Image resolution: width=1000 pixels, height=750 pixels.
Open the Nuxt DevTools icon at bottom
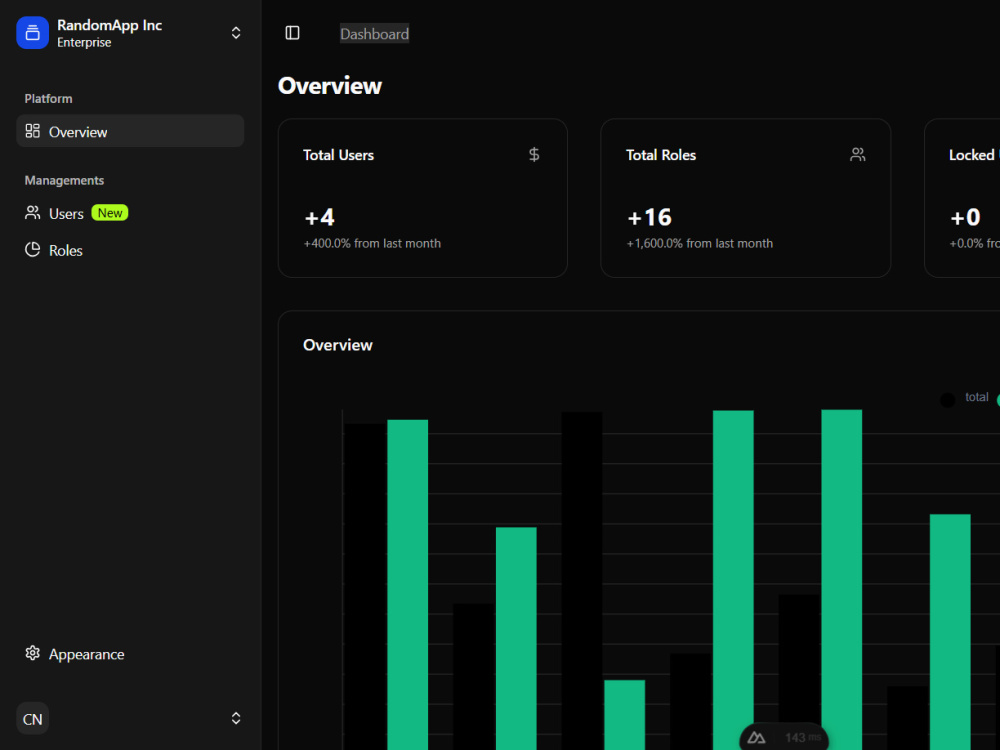tap(756, 738)
